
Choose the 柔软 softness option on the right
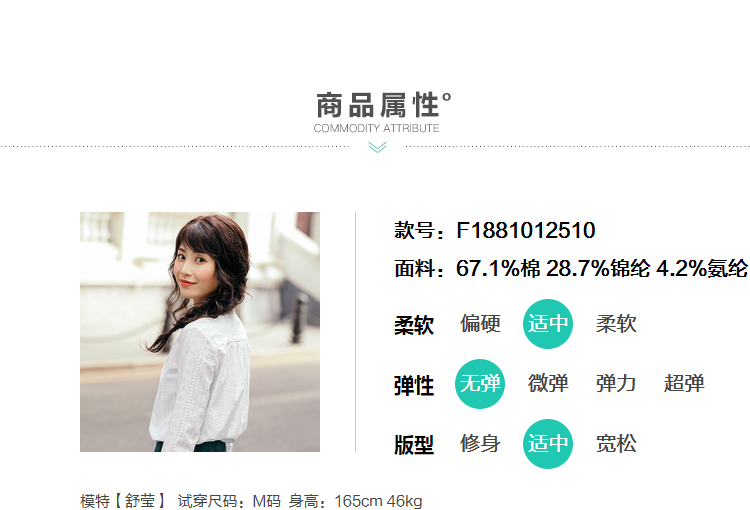click(x=616, y=324)
